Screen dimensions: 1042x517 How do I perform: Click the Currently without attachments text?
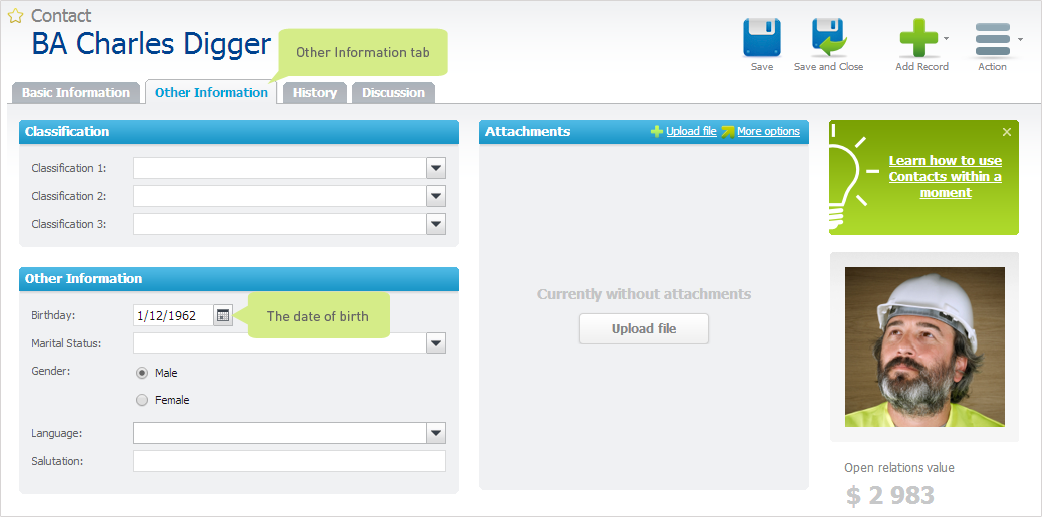point(644,294)
